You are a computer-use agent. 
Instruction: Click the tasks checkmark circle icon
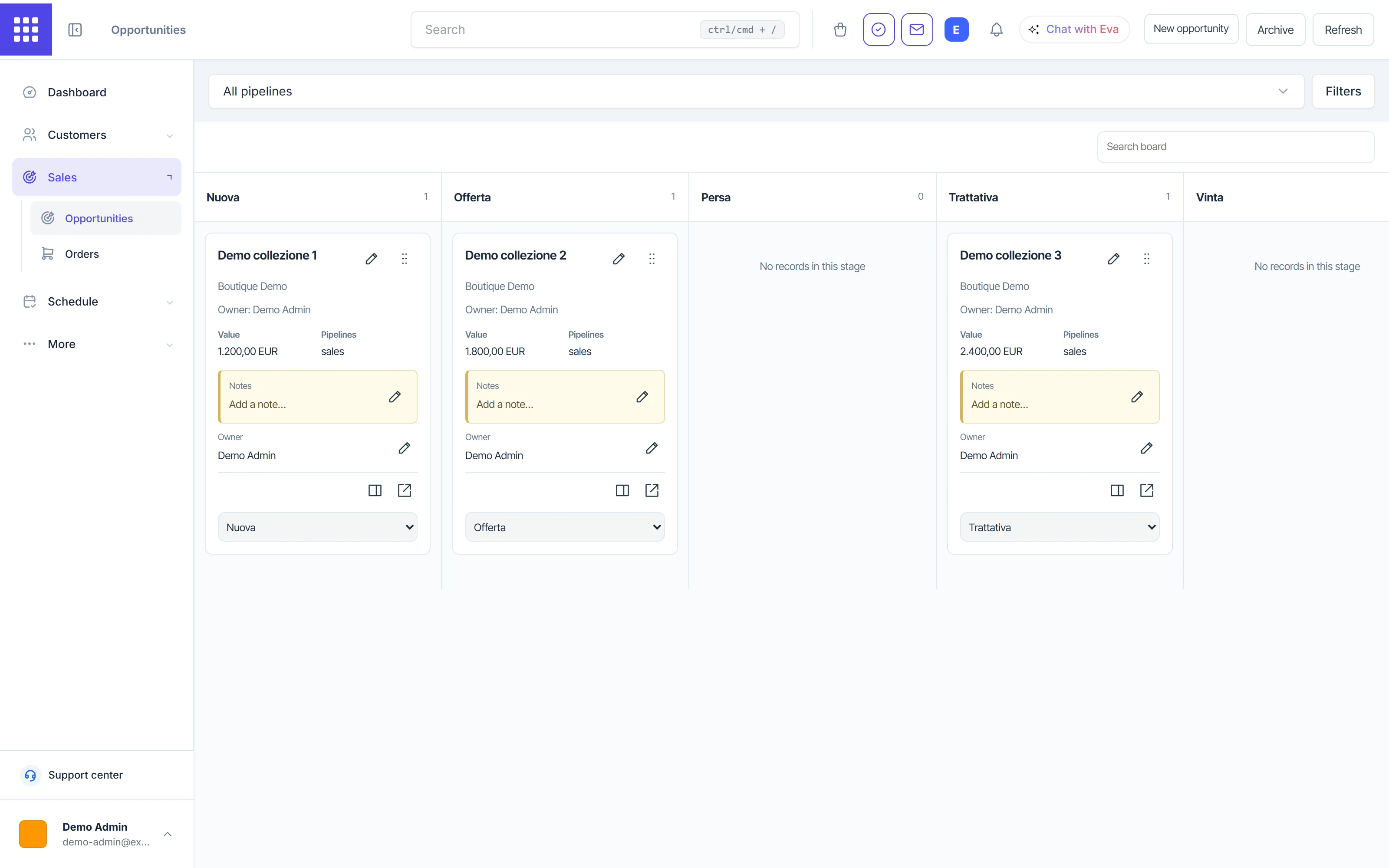click(x=878, y=30)
